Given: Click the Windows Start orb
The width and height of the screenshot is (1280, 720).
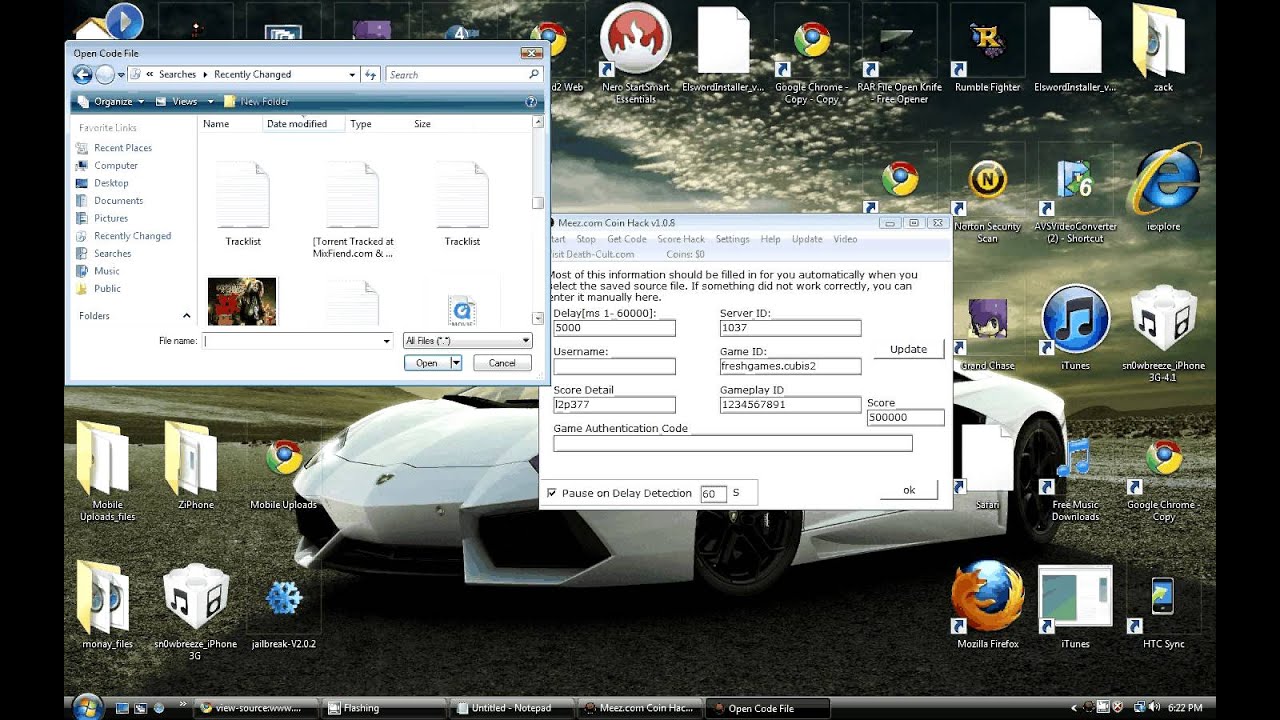Looking at the screenshot, I should click(x=88, y=706).
